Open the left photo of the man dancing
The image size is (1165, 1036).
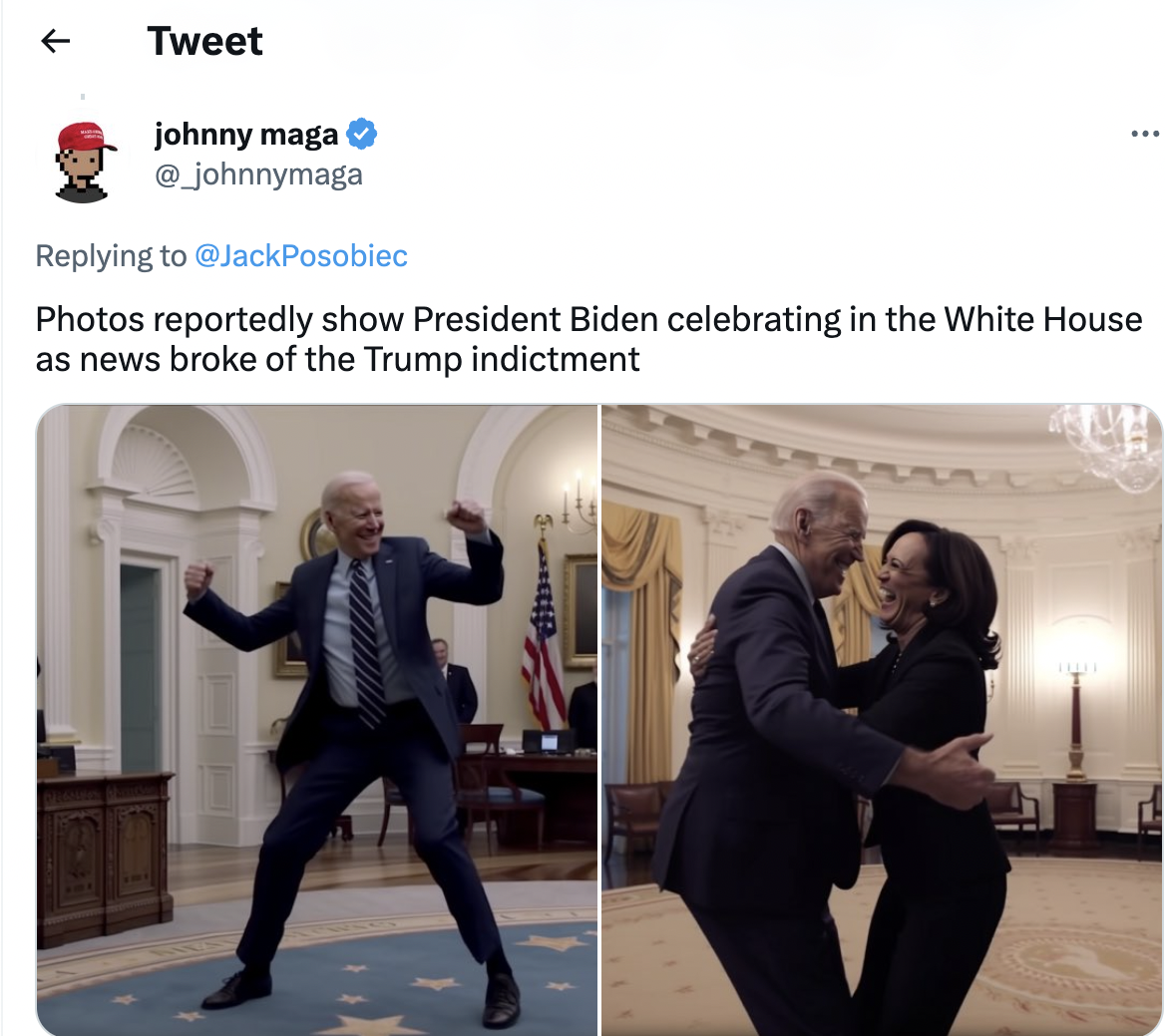point(317,719)
